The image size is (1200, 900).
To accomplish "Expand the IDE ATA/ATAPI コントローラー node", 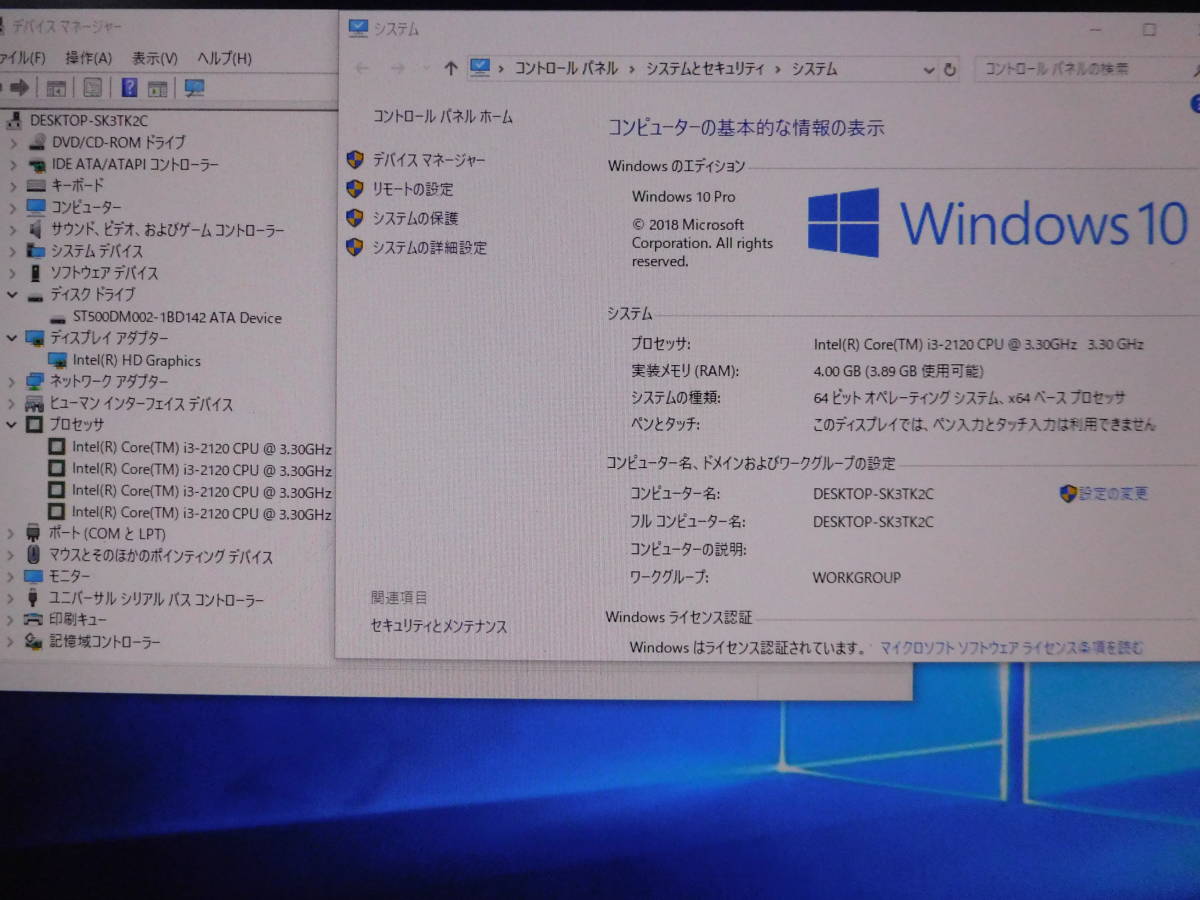I will point(13,164).
